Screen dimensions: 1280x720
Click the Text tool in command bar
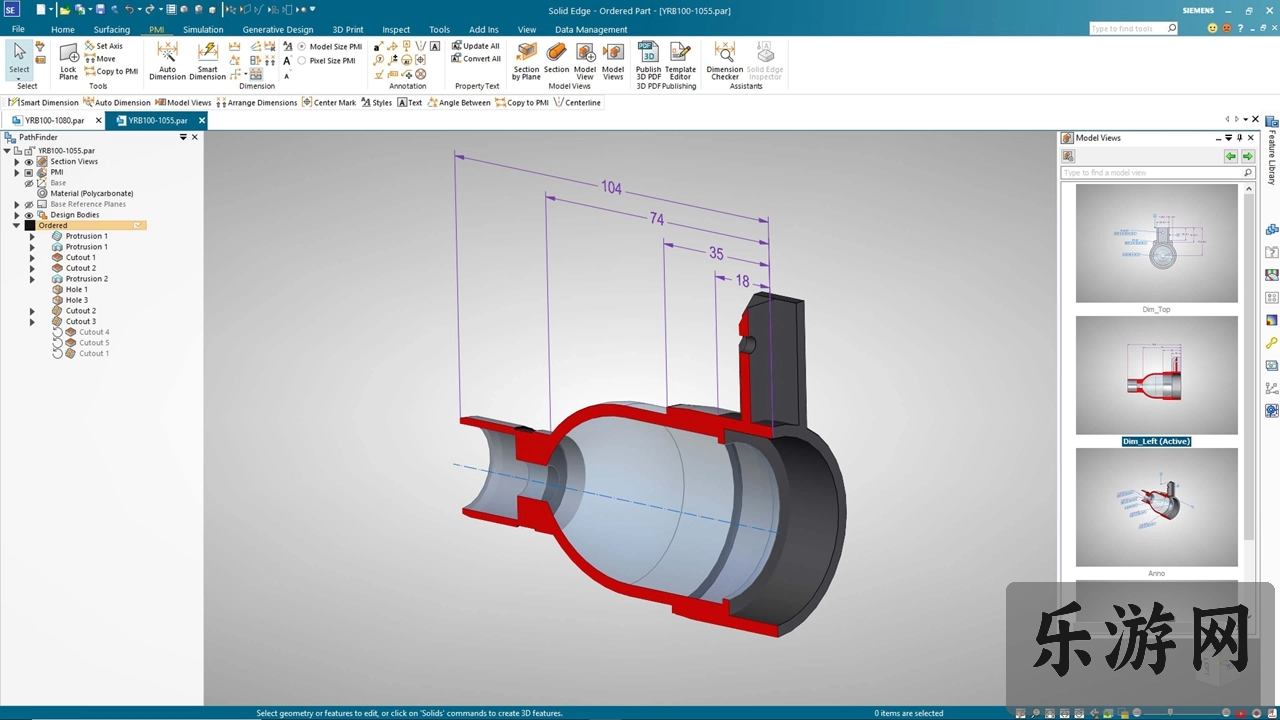(x=409, y=102)
